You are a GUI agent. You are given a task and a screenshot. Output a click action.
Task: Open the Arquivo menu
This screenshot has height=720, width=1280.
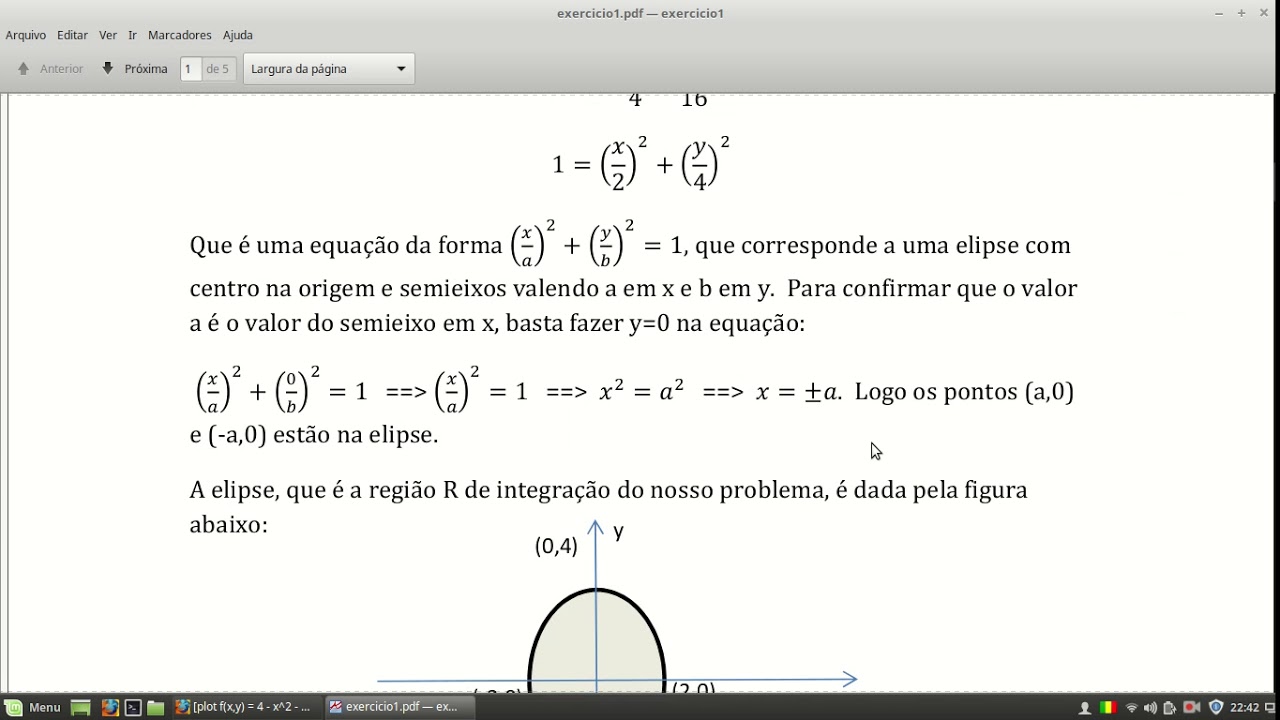click(x=26, y=35)
